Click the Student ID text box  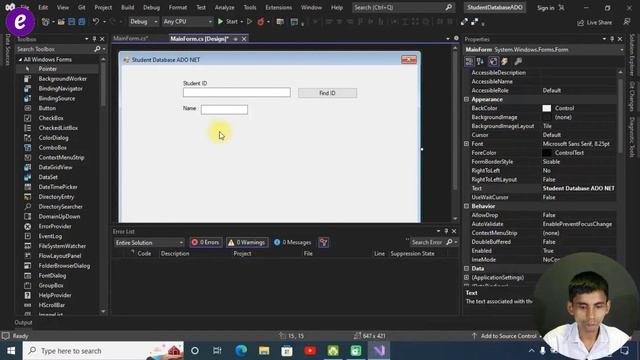[237, 93]
